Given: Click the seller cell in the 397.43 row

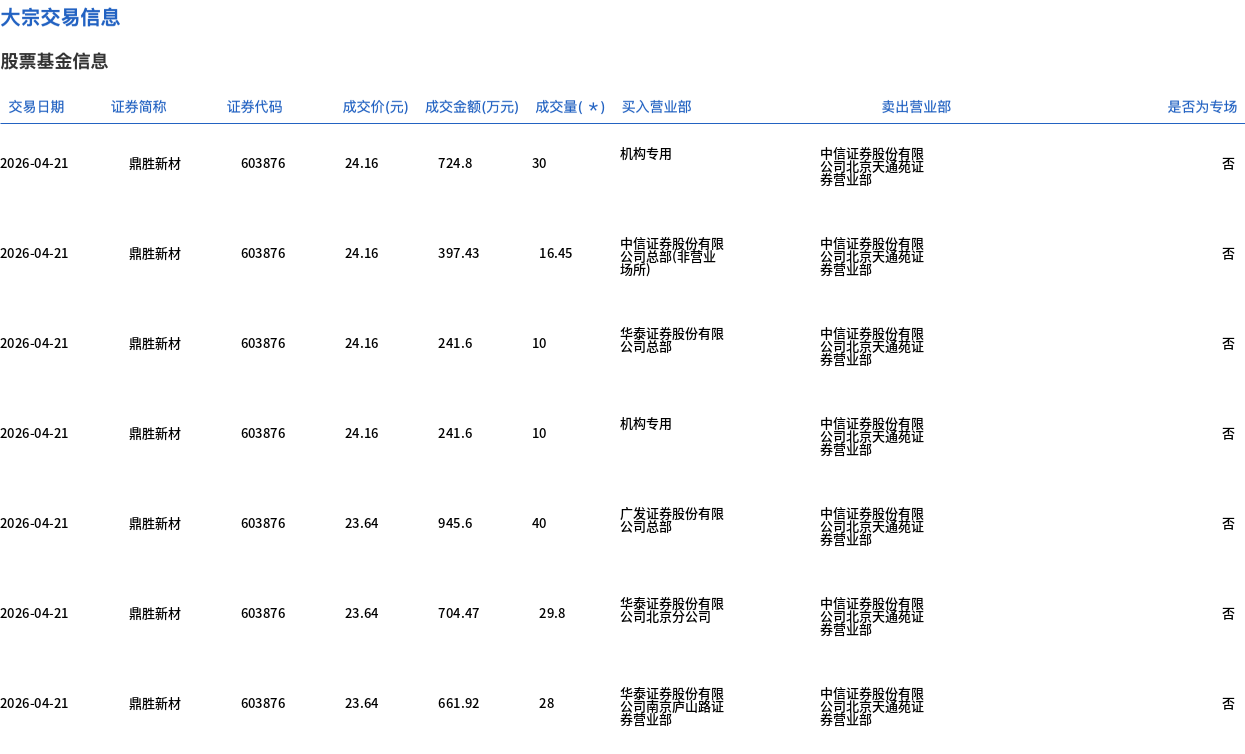Looking at the screenshot, I should (872, 257).
